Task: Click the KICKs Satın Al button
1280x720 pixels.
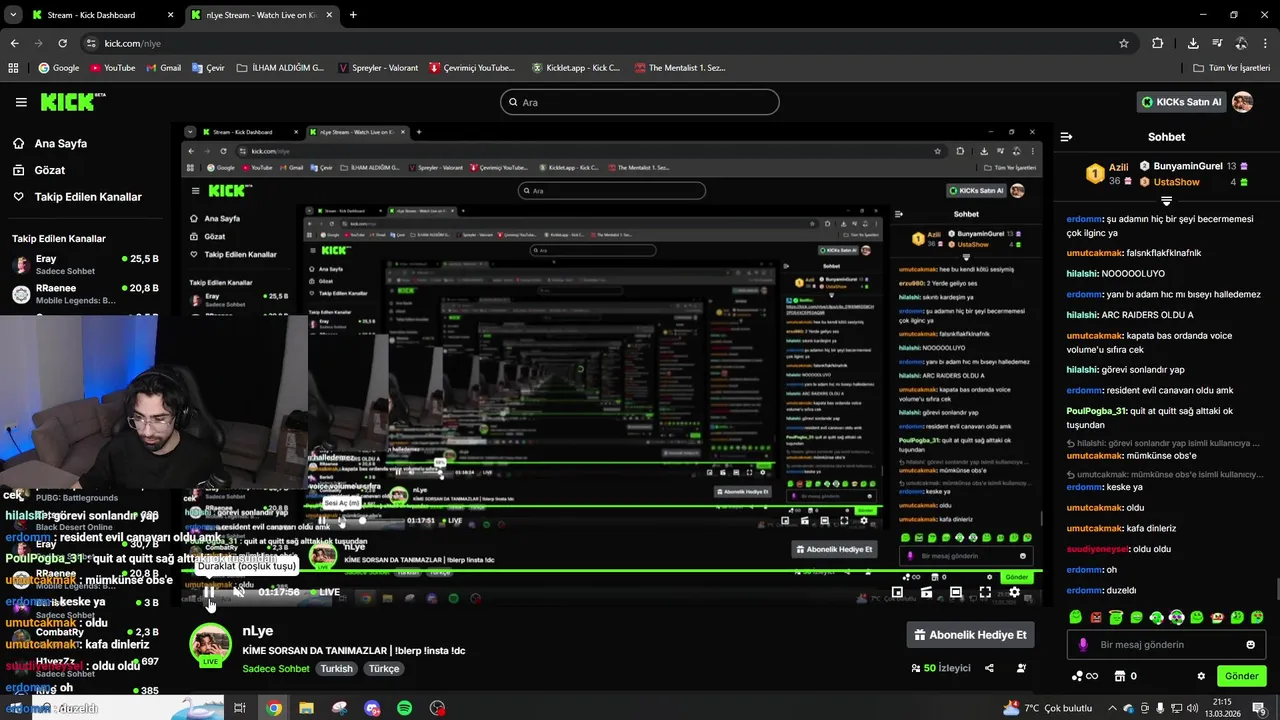Action: click(1181, 102)
